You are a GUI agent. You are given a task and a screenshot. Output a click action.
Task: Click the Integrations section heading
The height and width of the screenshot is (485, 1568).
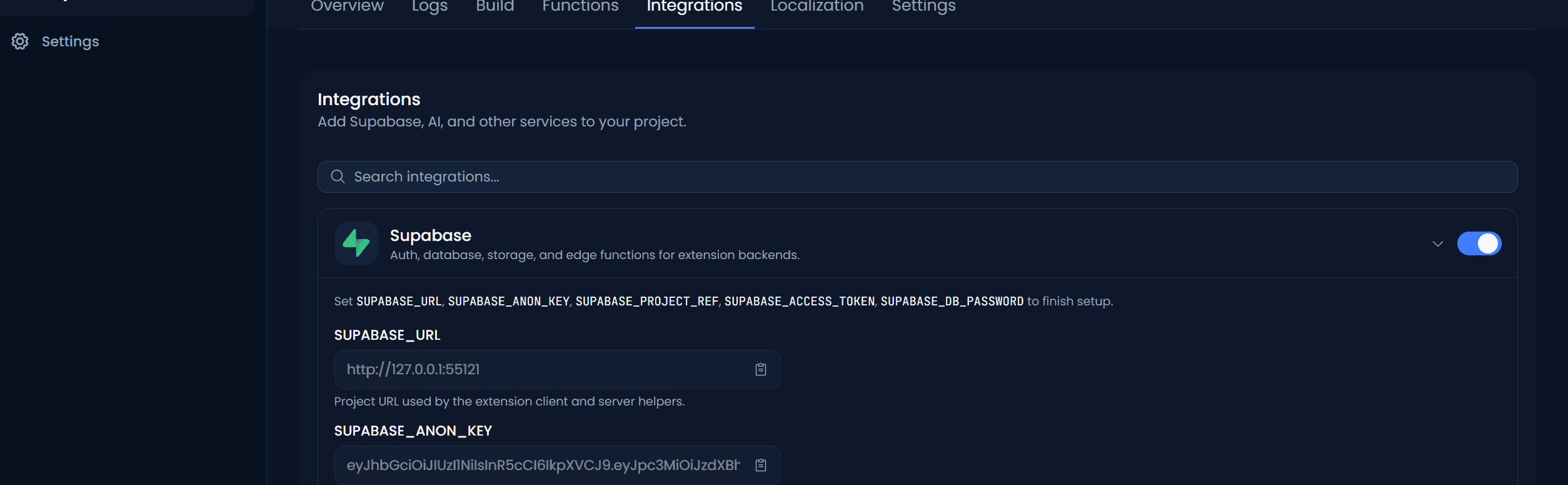(369, 100)
